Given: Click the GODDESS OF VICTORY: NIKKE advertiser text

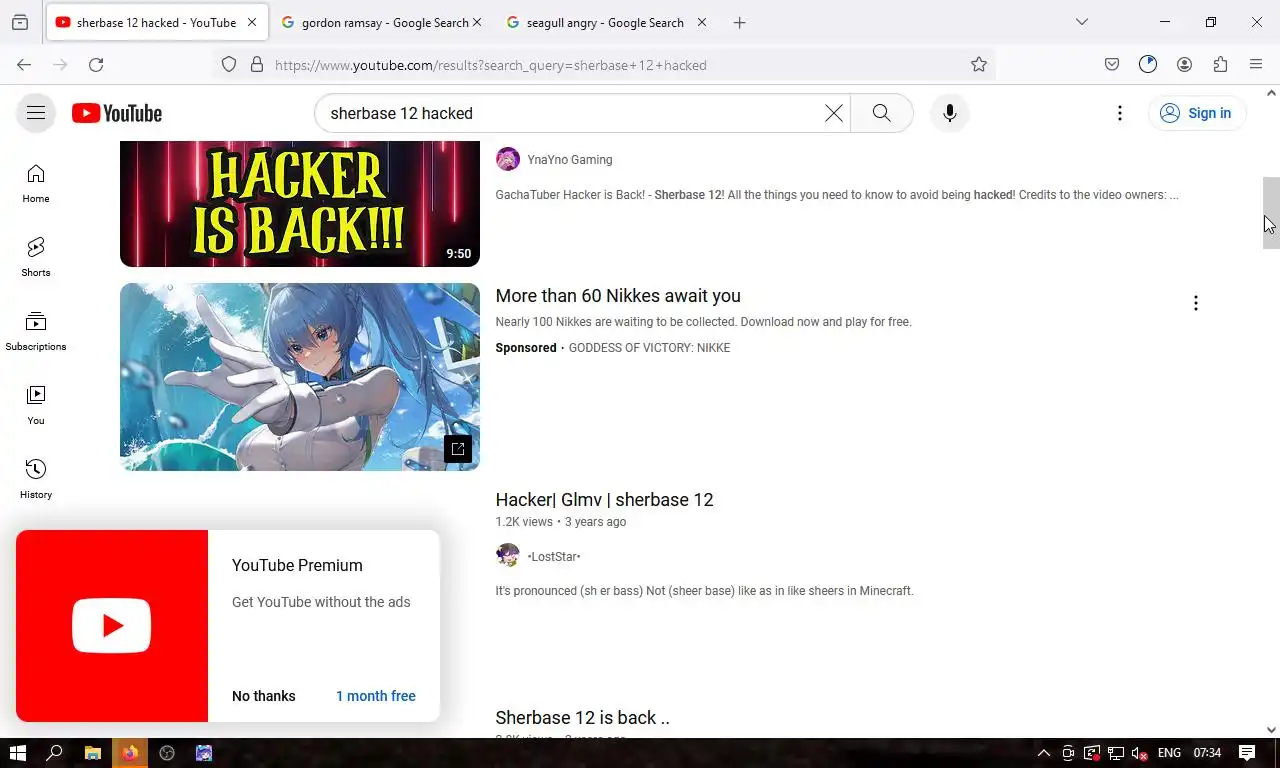Looking at the screenshot, I should (x=649, y=348).
